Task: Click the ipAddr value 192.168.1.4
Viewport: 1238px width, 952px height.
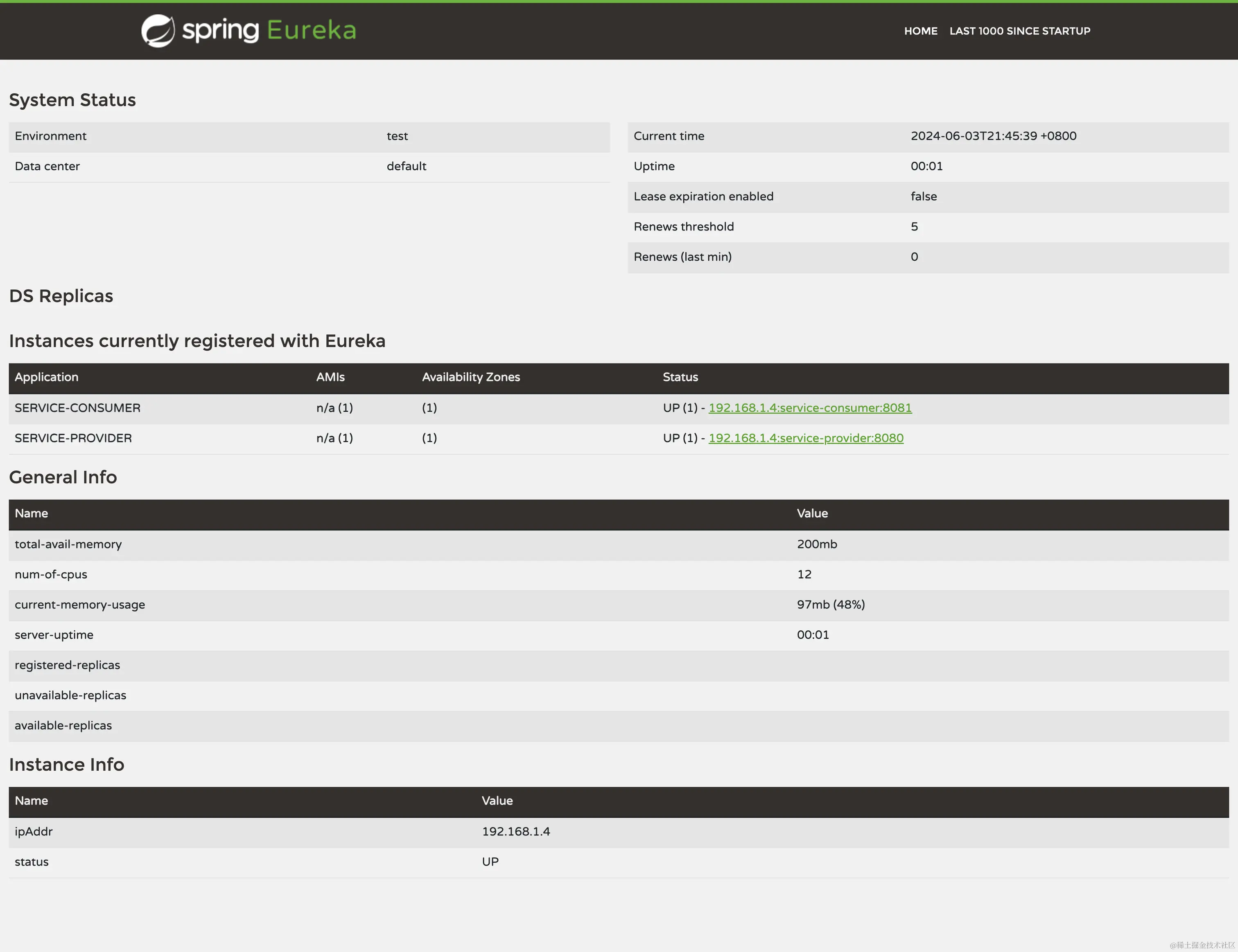Action: pos(515,831)
